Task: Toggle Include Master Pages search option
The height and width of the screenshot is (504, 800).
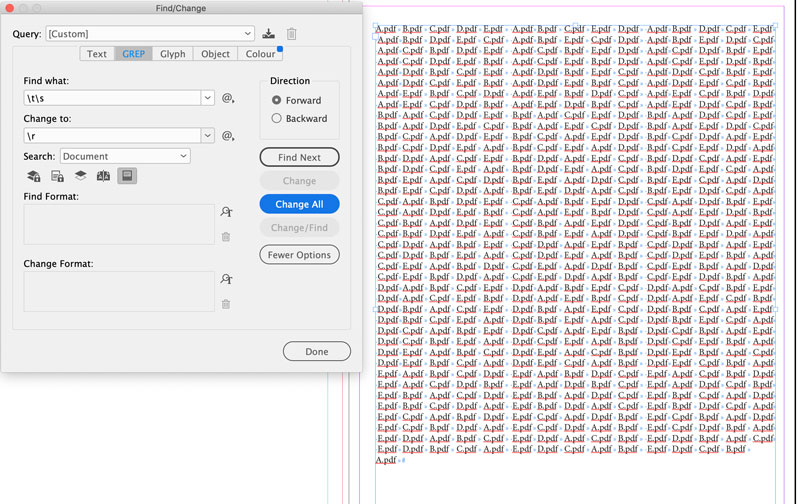Action: [103, 176]
